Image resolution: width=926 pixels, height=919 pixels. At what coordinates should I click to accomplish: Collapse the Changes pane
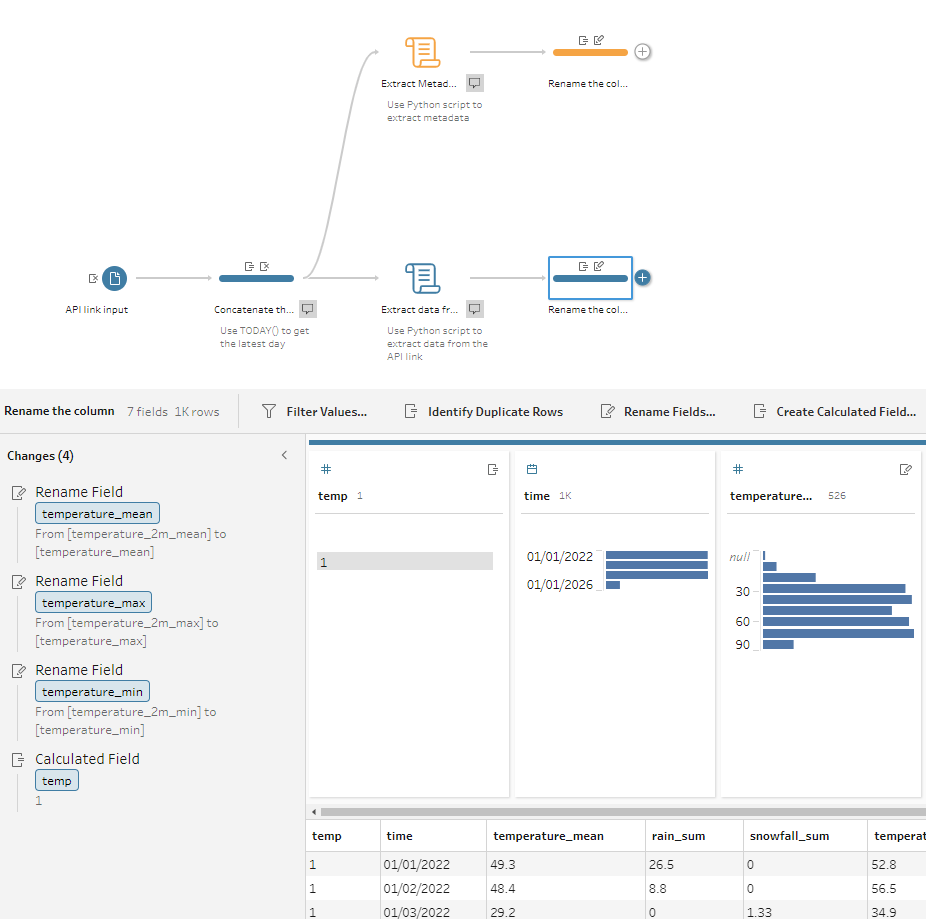coord(284,455)
